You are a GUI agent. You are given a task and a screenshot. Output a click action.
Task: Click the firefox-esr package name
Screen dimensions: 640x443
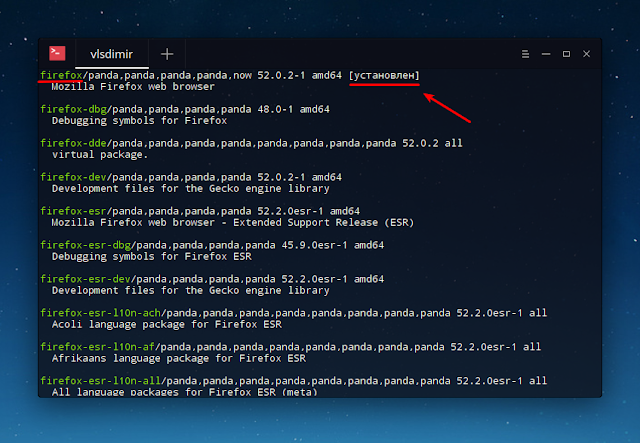73,211
